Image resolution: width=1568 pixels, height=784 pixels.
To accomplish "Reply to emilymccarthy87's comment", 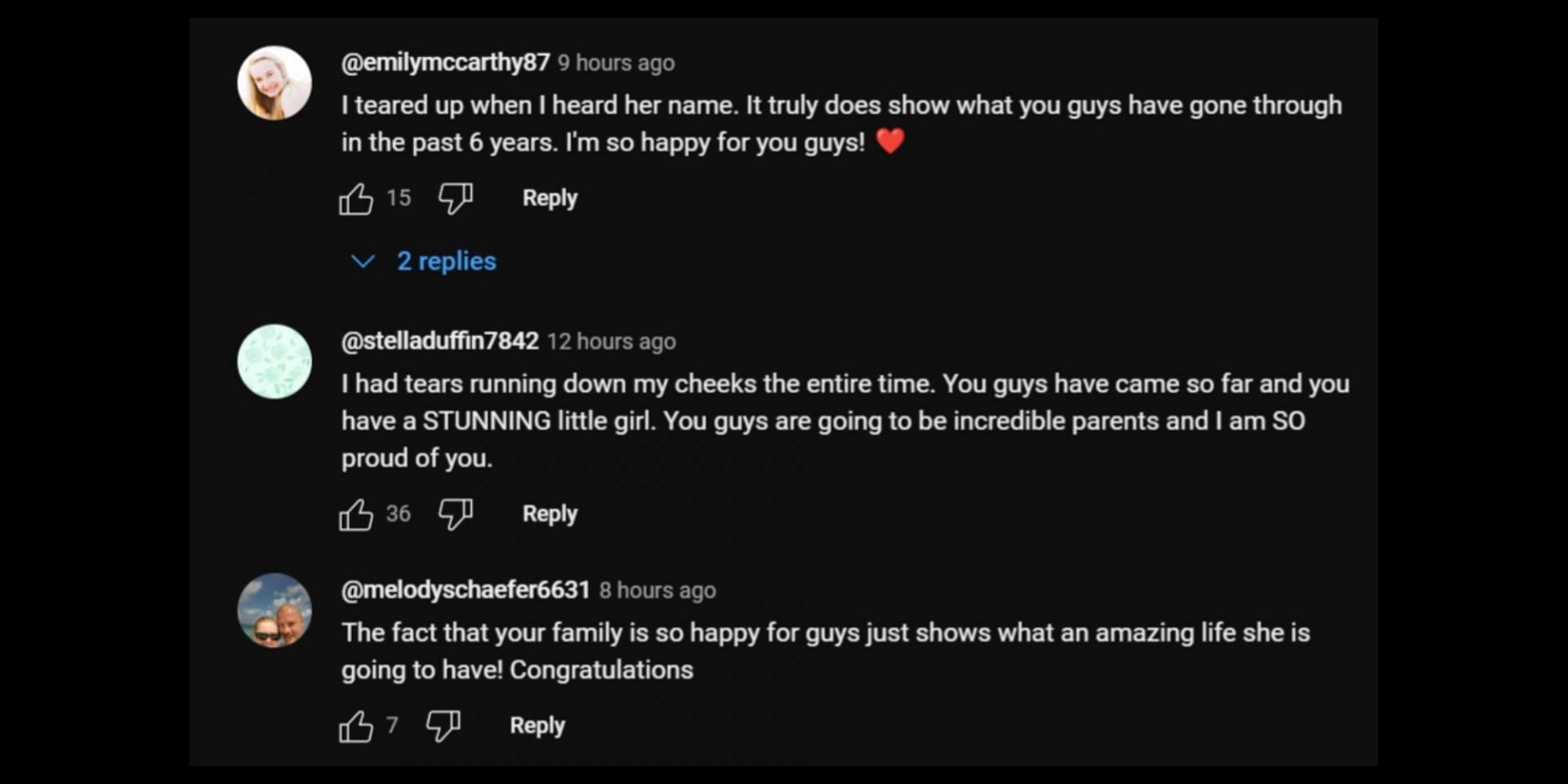I will [550, 198].
